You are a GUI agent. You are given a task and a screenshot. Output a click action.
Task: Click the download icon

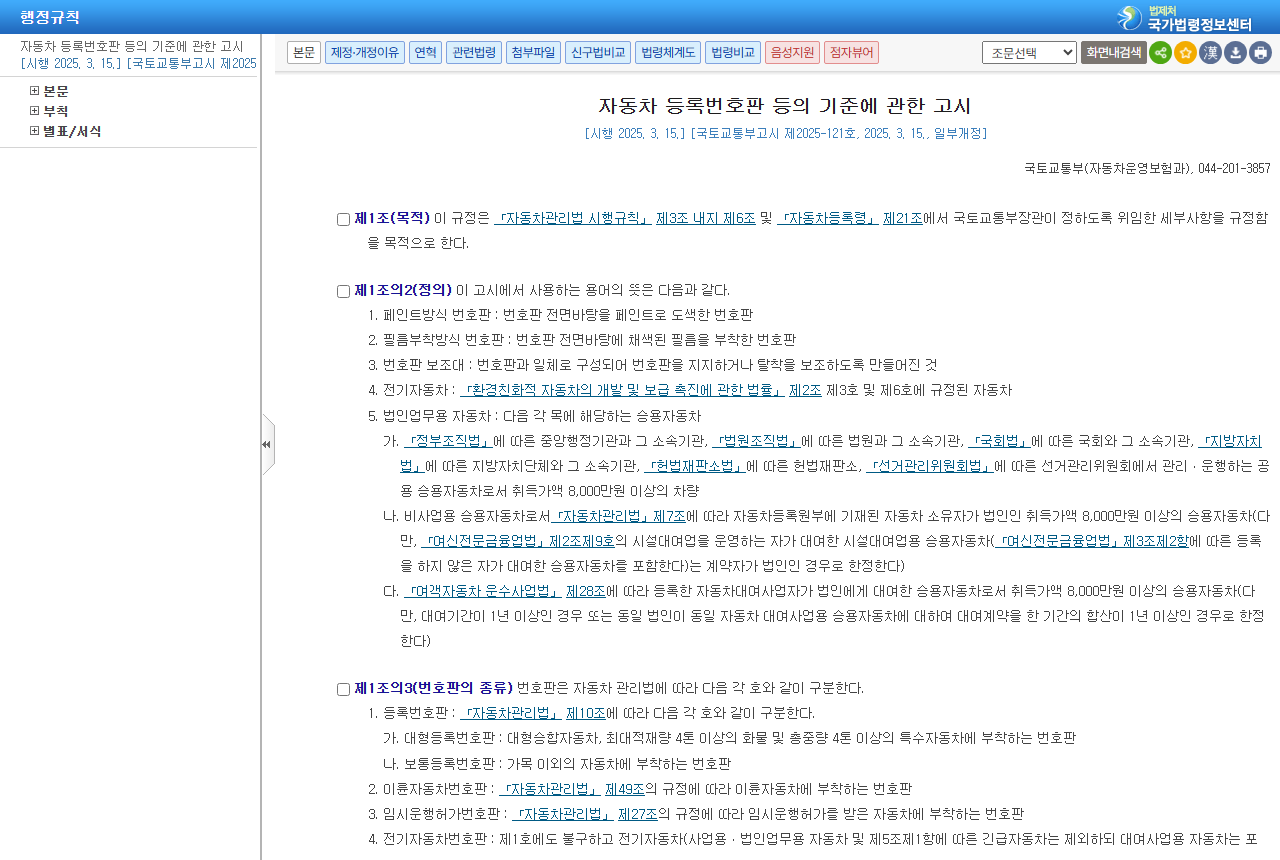1235,53
